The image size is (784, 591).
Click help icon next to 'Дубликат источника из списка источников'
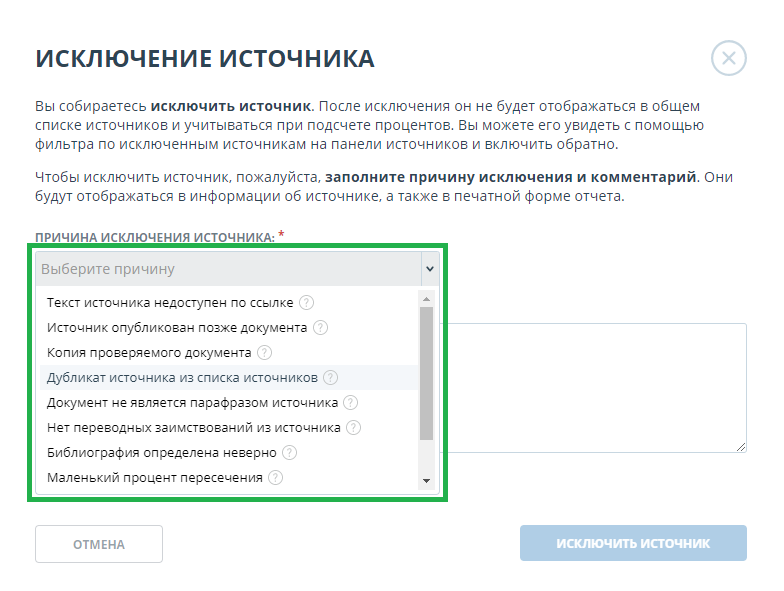click(x=331, y=377)
